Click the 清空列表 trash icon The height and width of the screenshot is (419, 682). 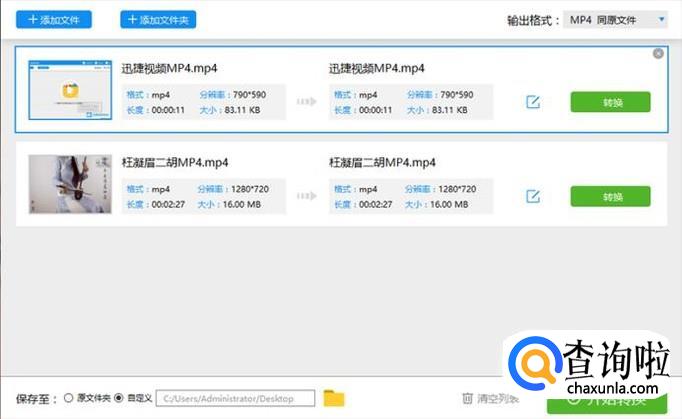click(468, 398)
